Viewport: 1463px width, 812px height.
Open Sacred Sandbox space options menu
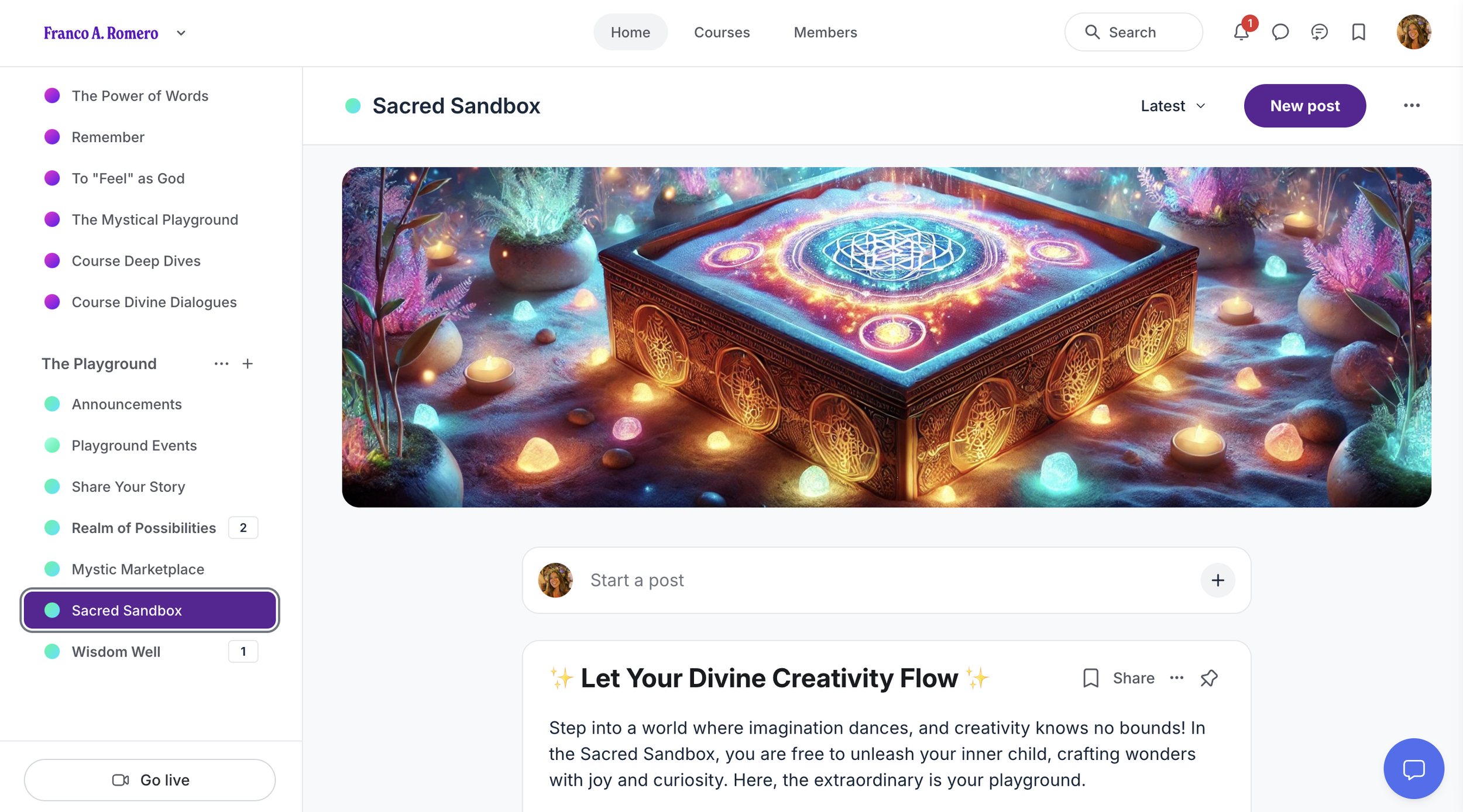pyautogui.click(x=1412, y=106)
